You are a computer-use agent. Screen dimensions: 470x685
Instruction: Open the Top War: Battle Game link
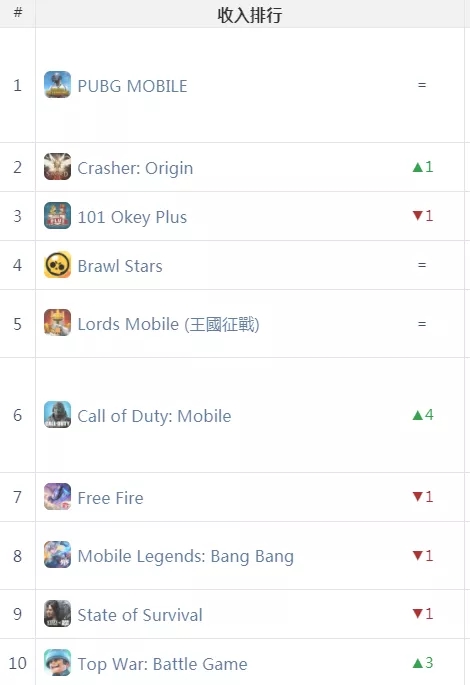tap(162, 664)
